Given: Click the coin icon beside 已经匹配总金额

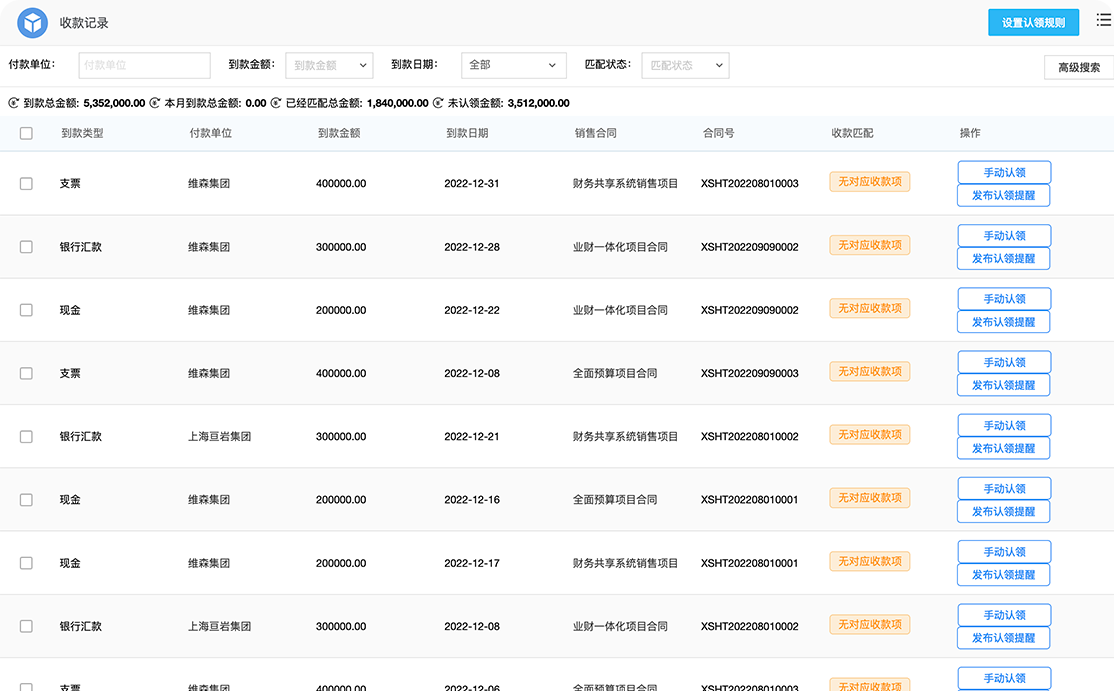Looking at the screenshot, I should (276, 103).
